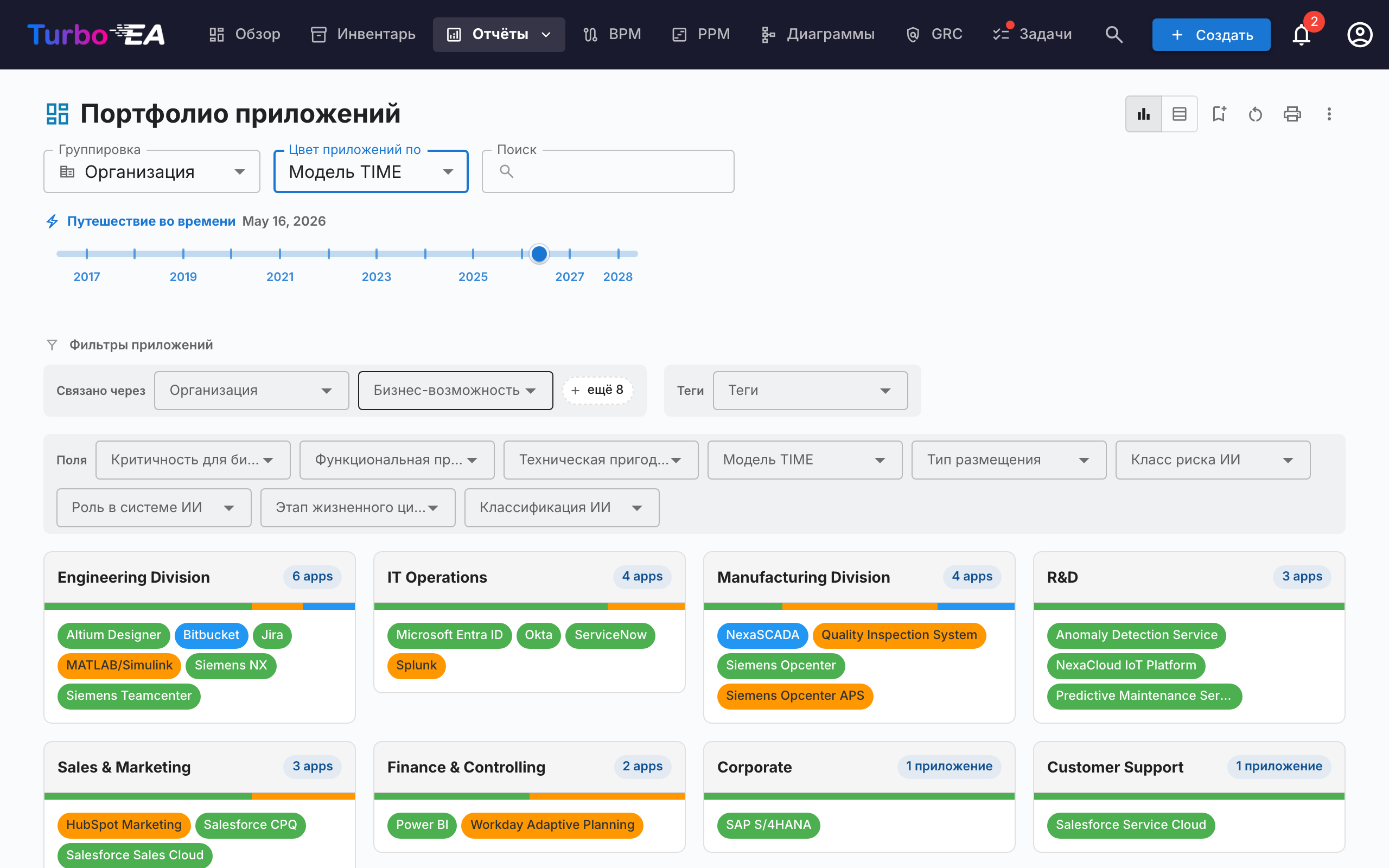Viewport: 1389px width, 868px height.
Task: Select the Siemens Opcenter APS chip
Action: pos(795,696)
